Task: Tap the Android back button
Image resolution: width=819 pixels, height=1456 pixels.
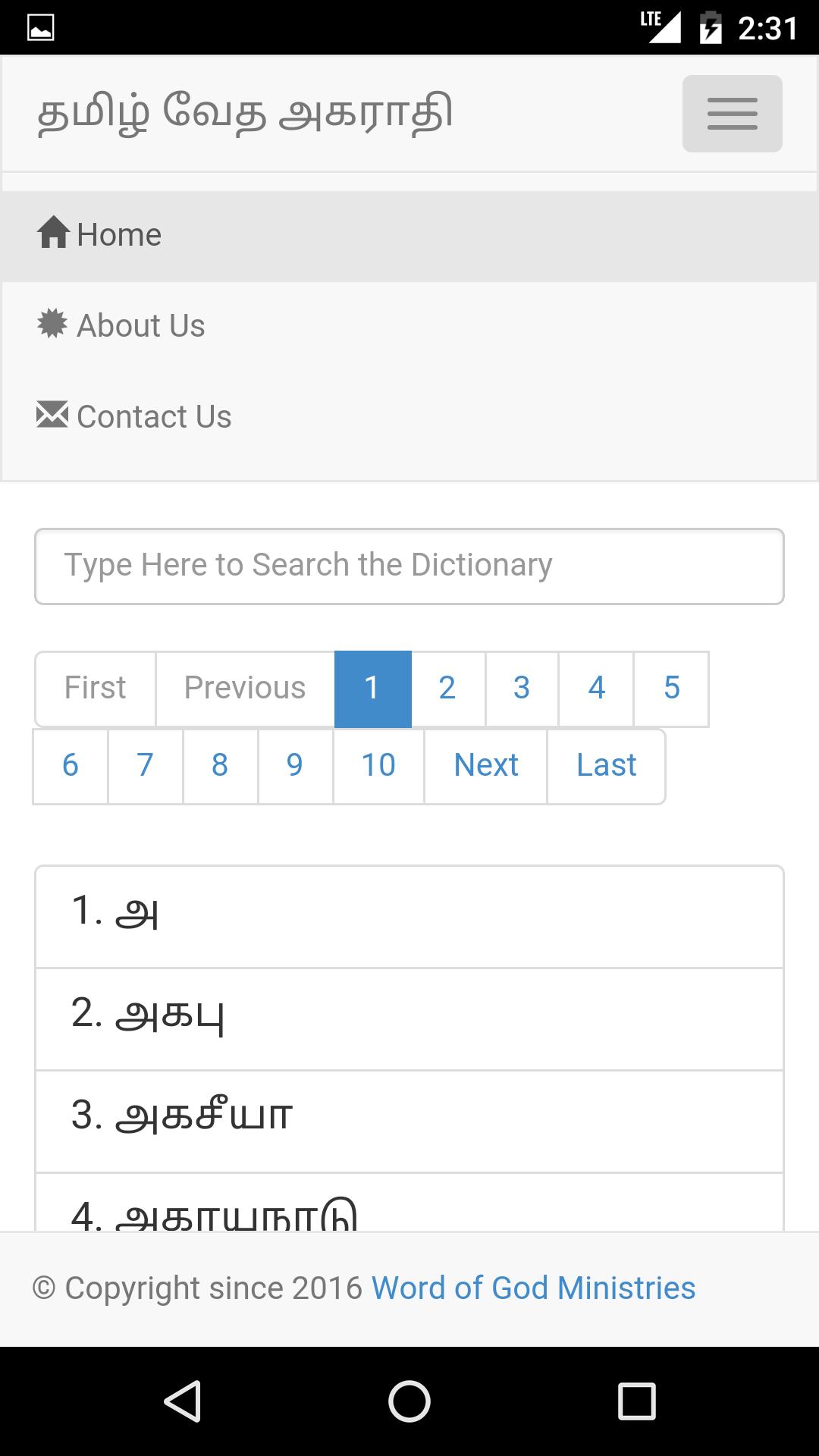Action: coord(182,1401)
